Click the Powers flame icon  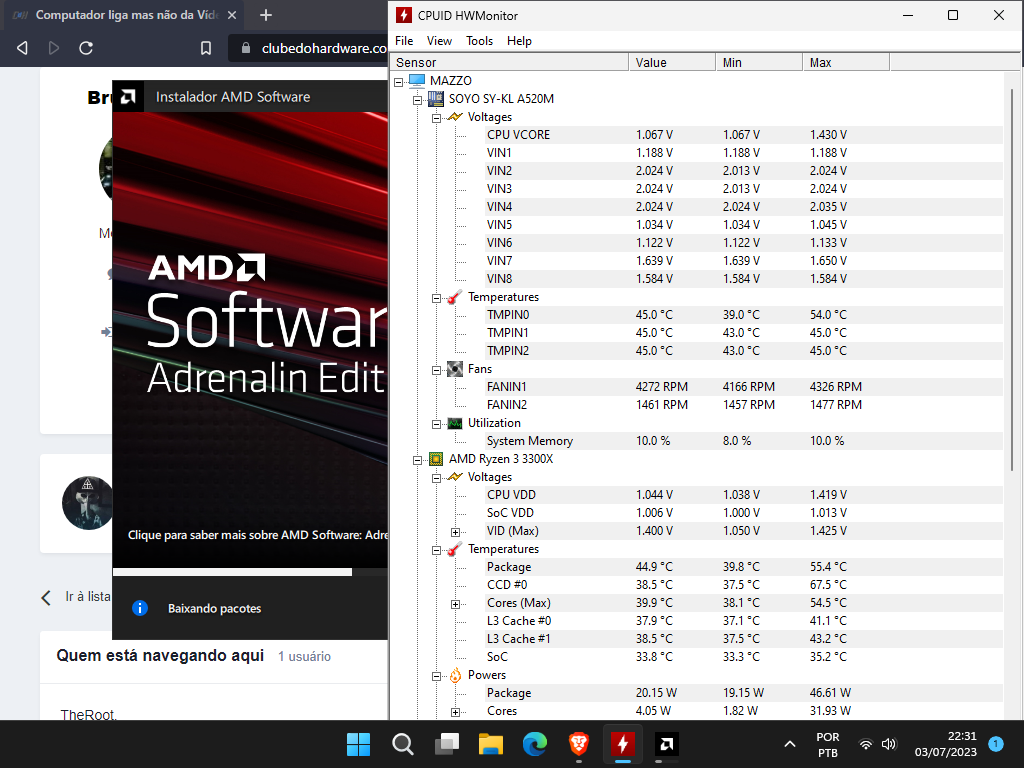coord(455,675)
